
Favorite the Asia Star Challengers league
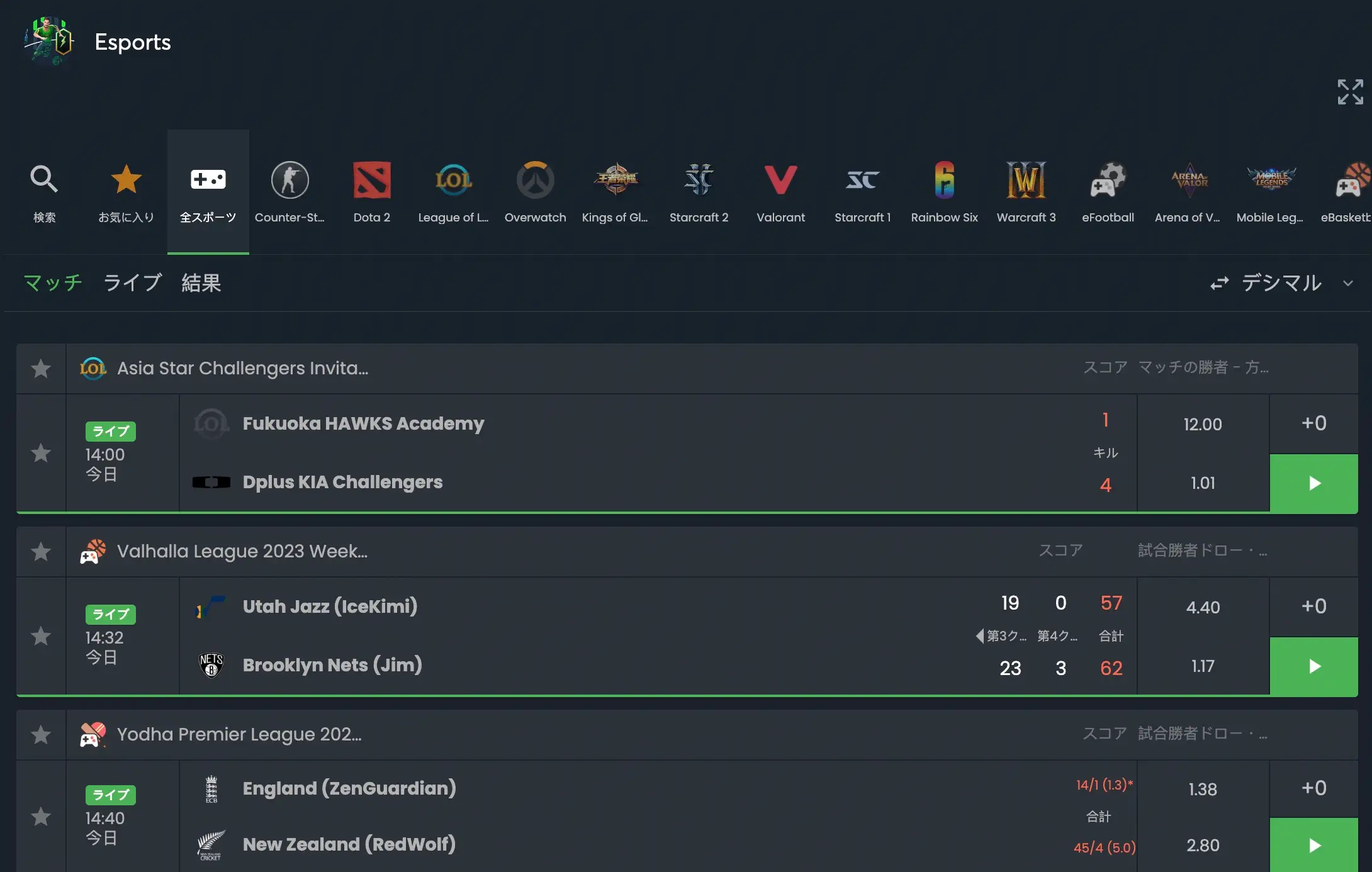41,368
